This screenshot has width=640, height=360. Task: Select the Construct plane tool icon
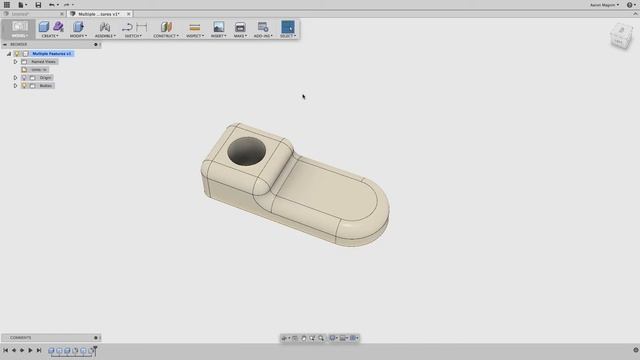point(166,27)
